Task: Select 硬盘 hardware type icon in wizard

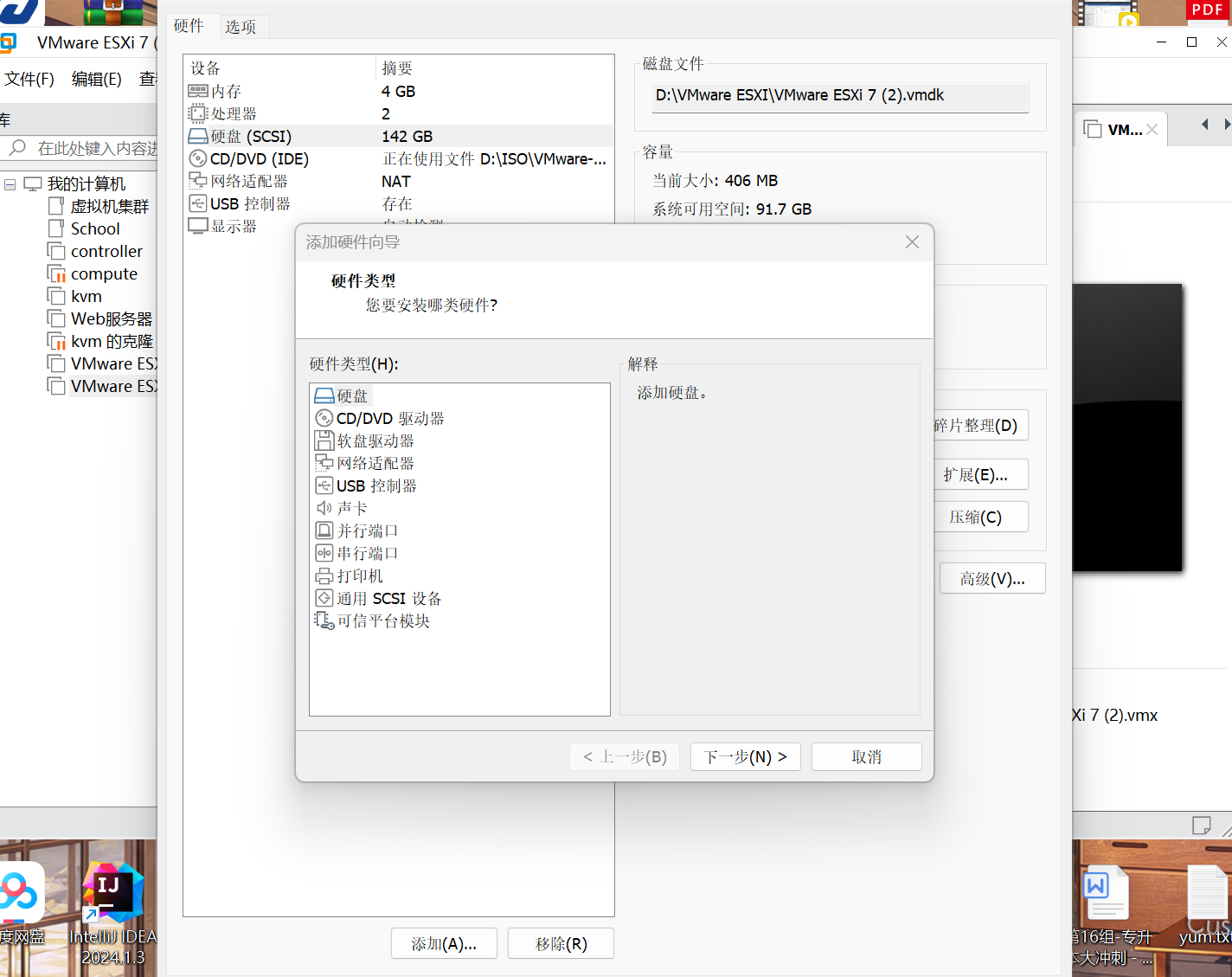Action: coord(324,395)
